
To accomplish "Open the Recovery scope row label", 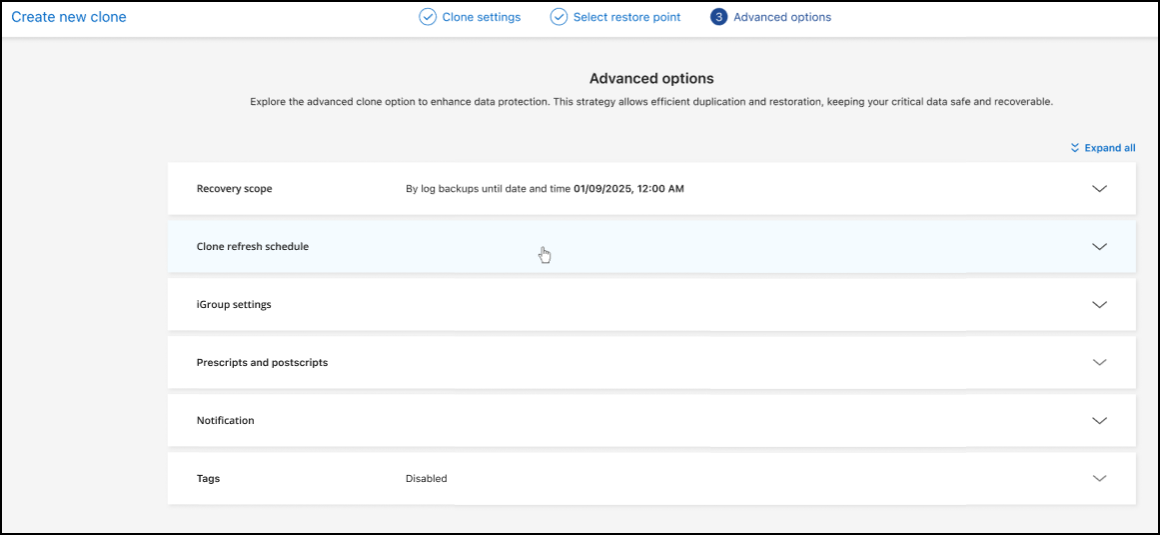I will pos(234,189).
